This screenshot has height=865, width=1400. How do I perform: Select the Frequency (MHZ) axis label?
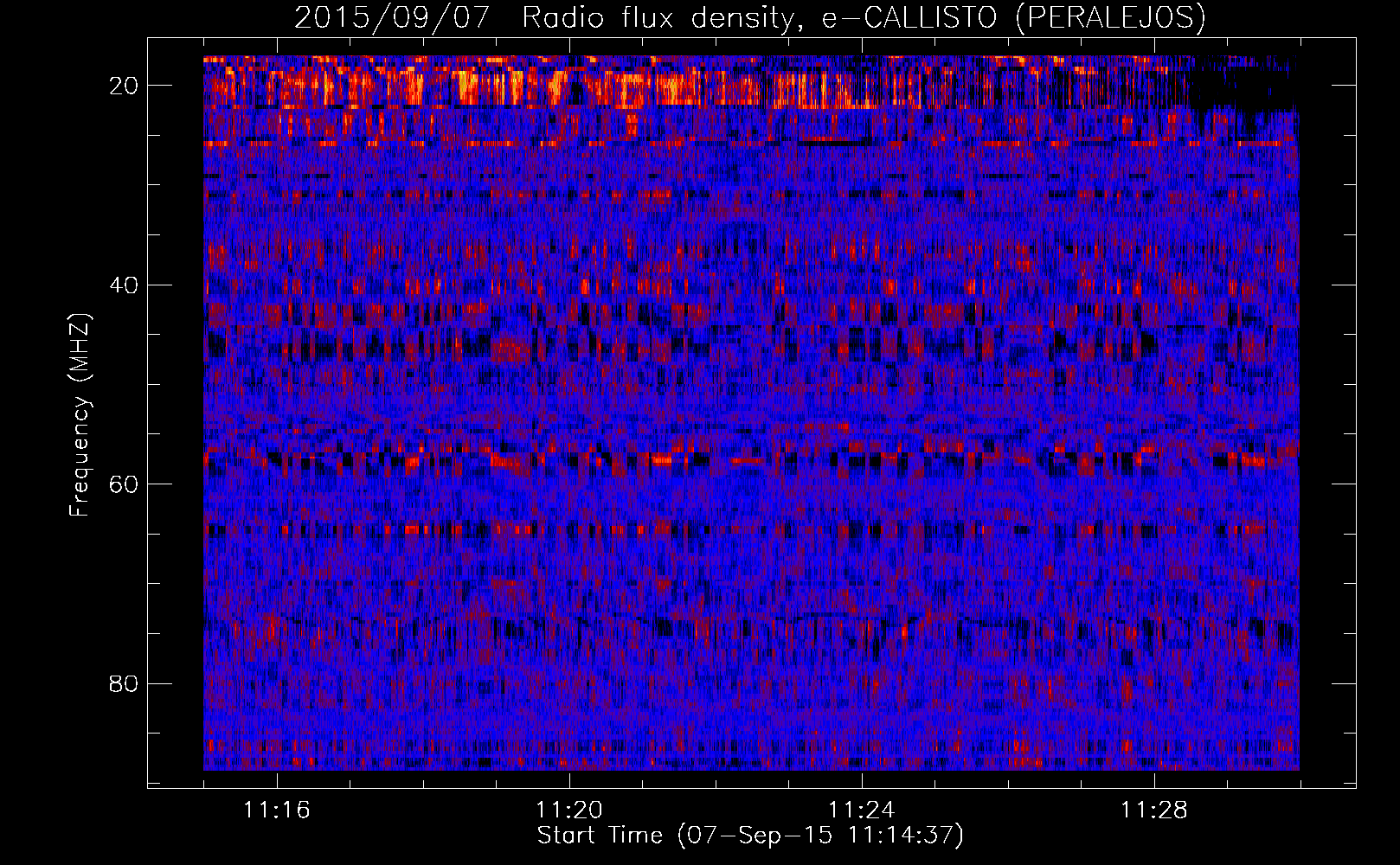point(80,415)
